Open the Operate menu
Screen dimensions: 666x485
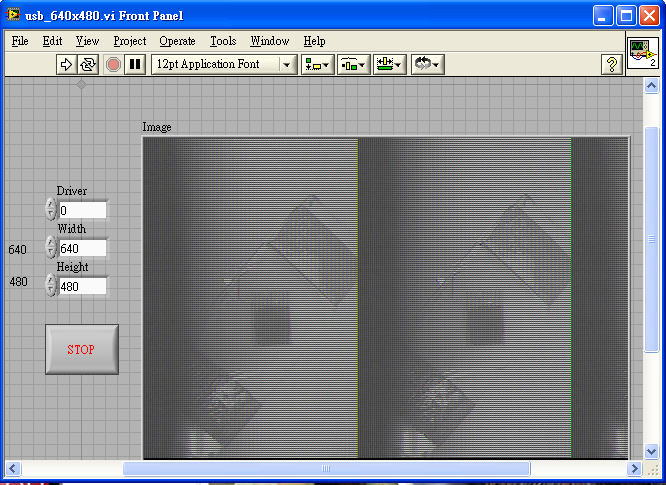177,41
